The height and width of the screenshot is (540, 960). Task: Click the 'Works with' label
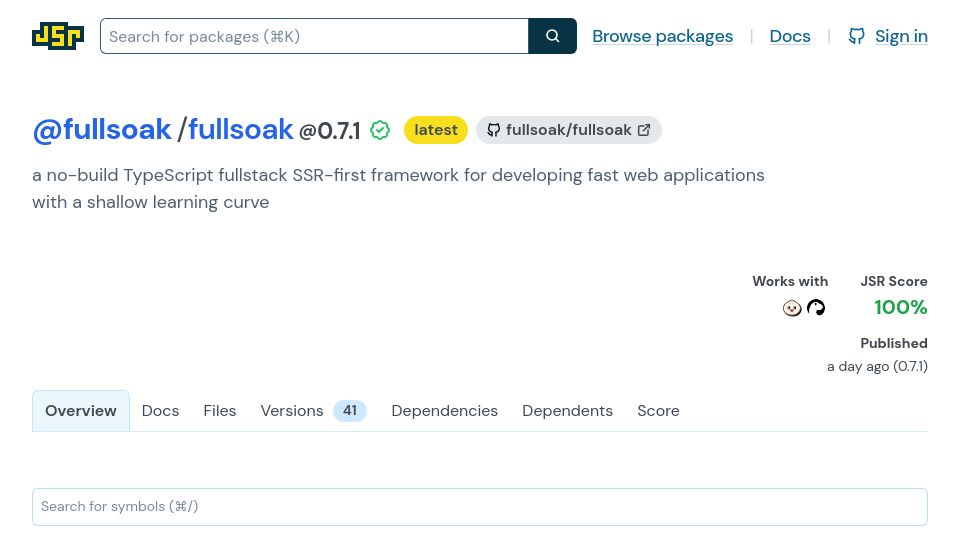[790, 282]
